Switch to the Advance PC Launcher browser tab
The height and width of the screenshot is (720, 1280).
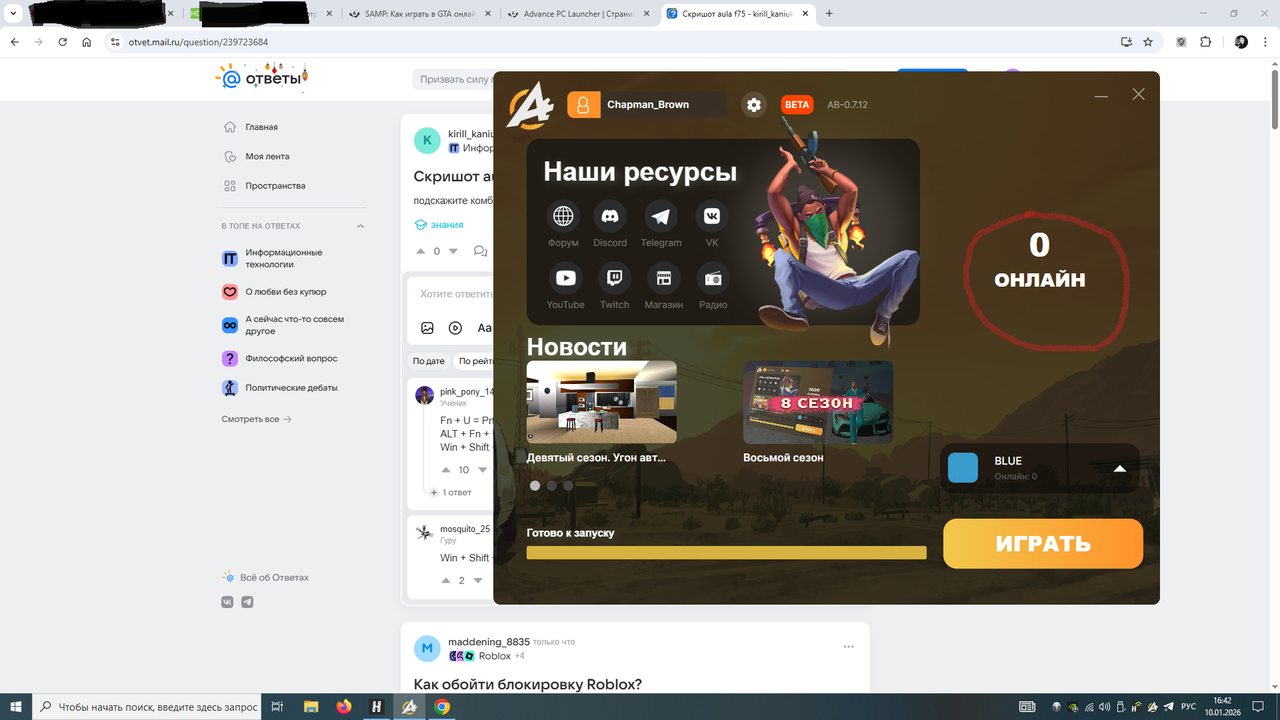[578, 14]
